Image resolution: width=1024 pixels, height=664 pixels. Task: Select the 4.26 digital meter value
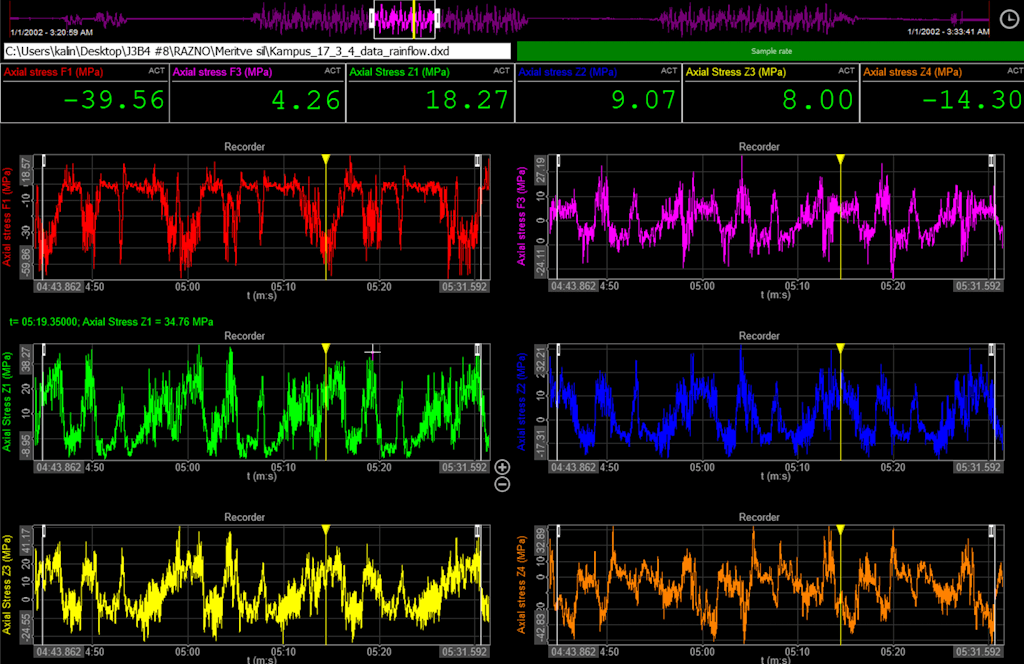306,100
